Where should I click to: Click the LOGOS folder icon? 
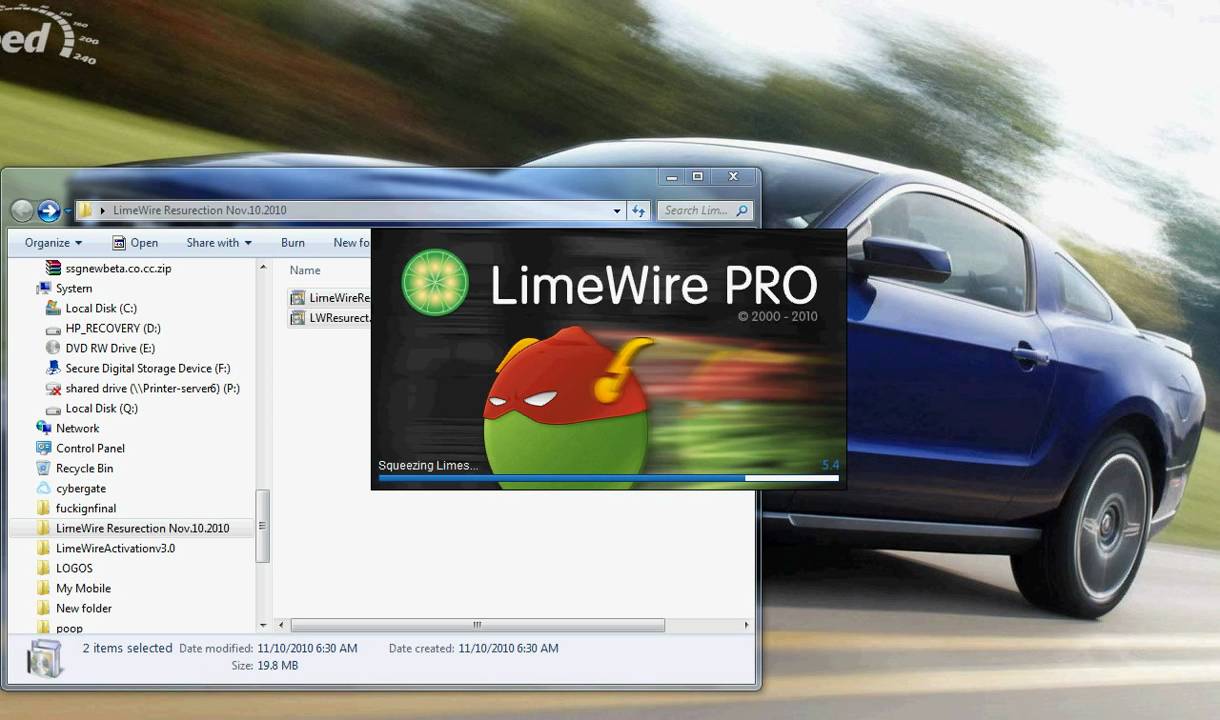(x=44, y=568)
